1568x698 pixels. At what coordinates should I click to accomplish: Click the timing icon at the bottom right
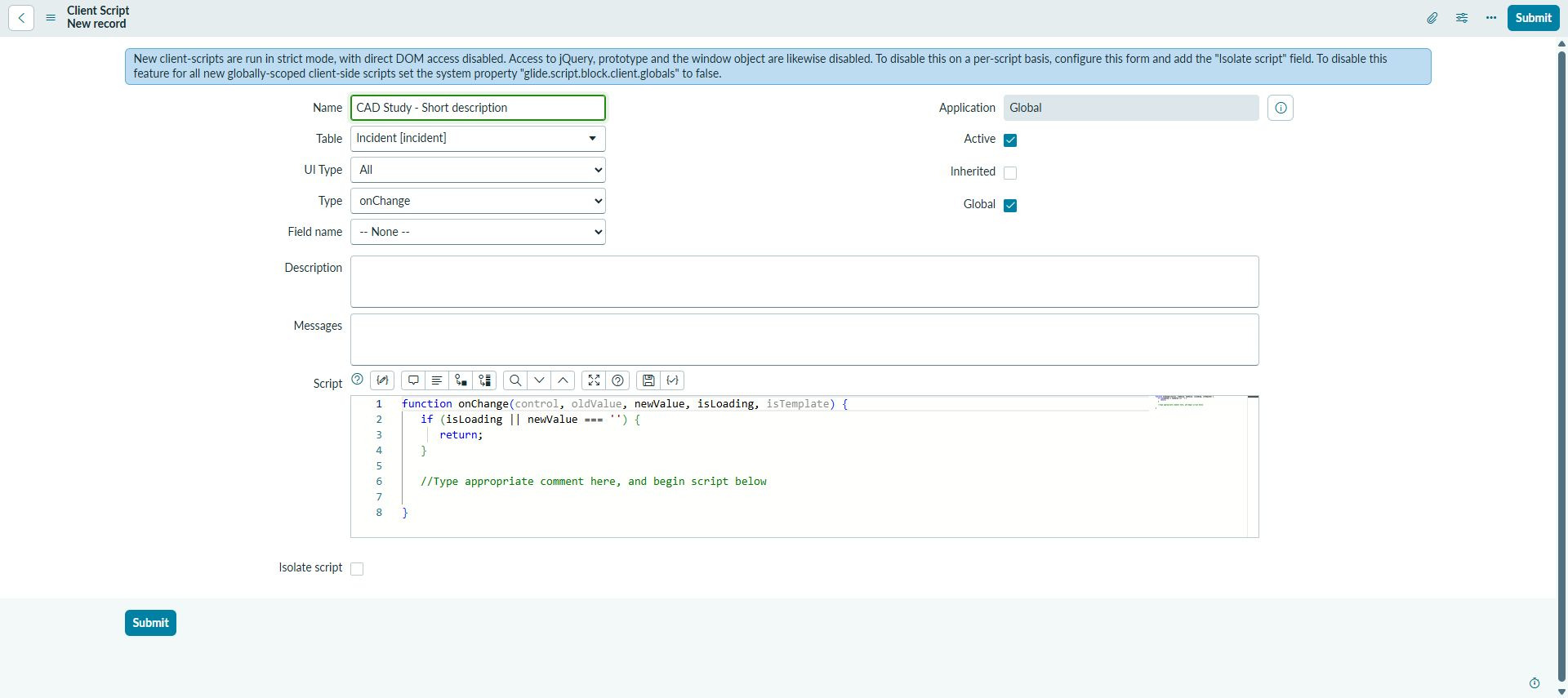point(1535,683)
